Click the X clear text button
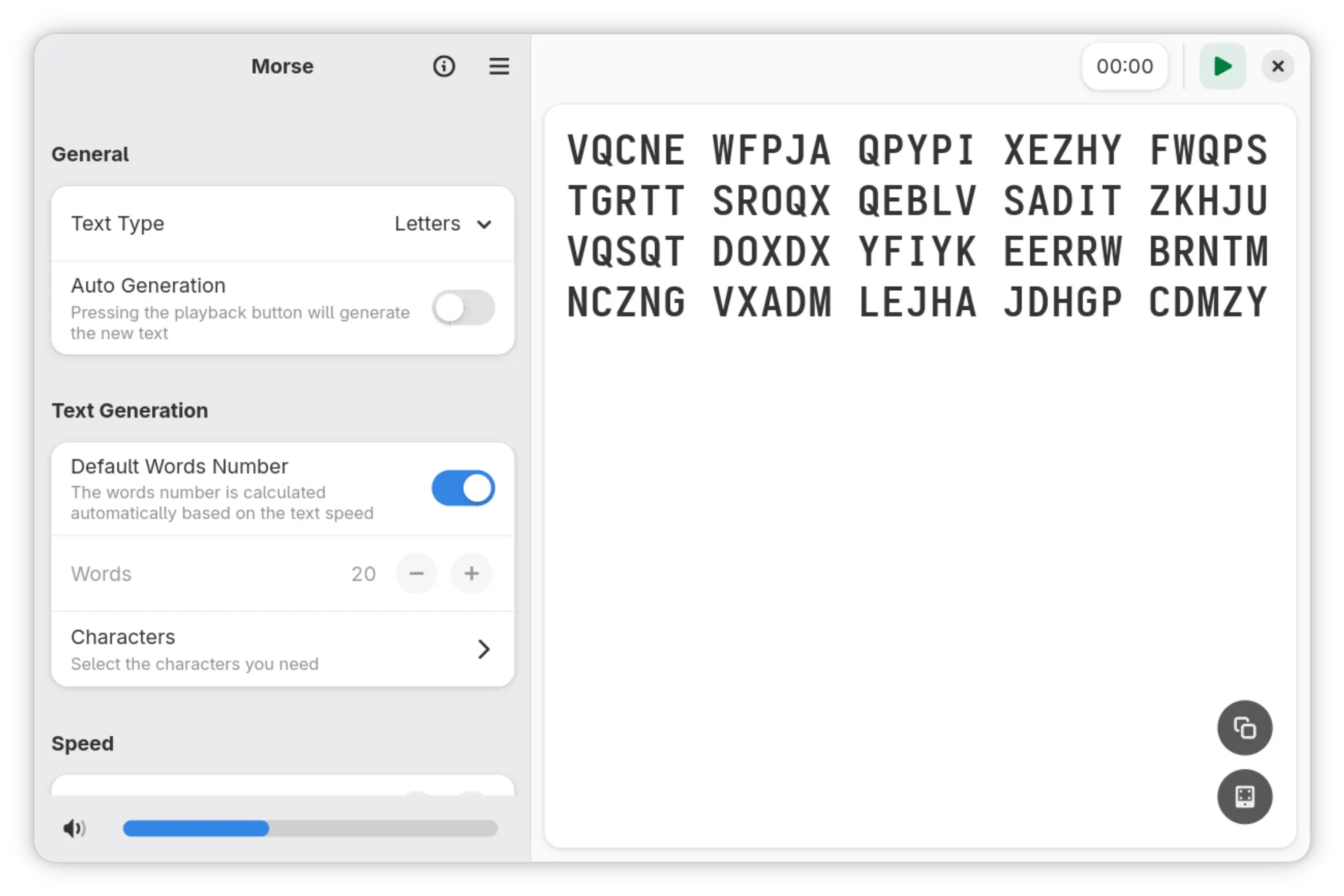 coord(1277,66)
